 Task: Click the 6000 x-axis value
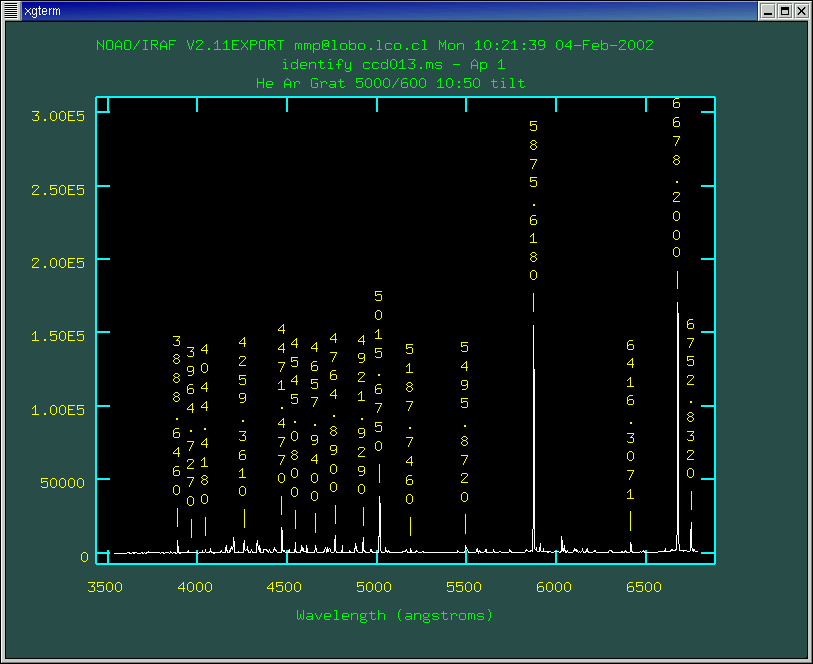pos(554,587)
